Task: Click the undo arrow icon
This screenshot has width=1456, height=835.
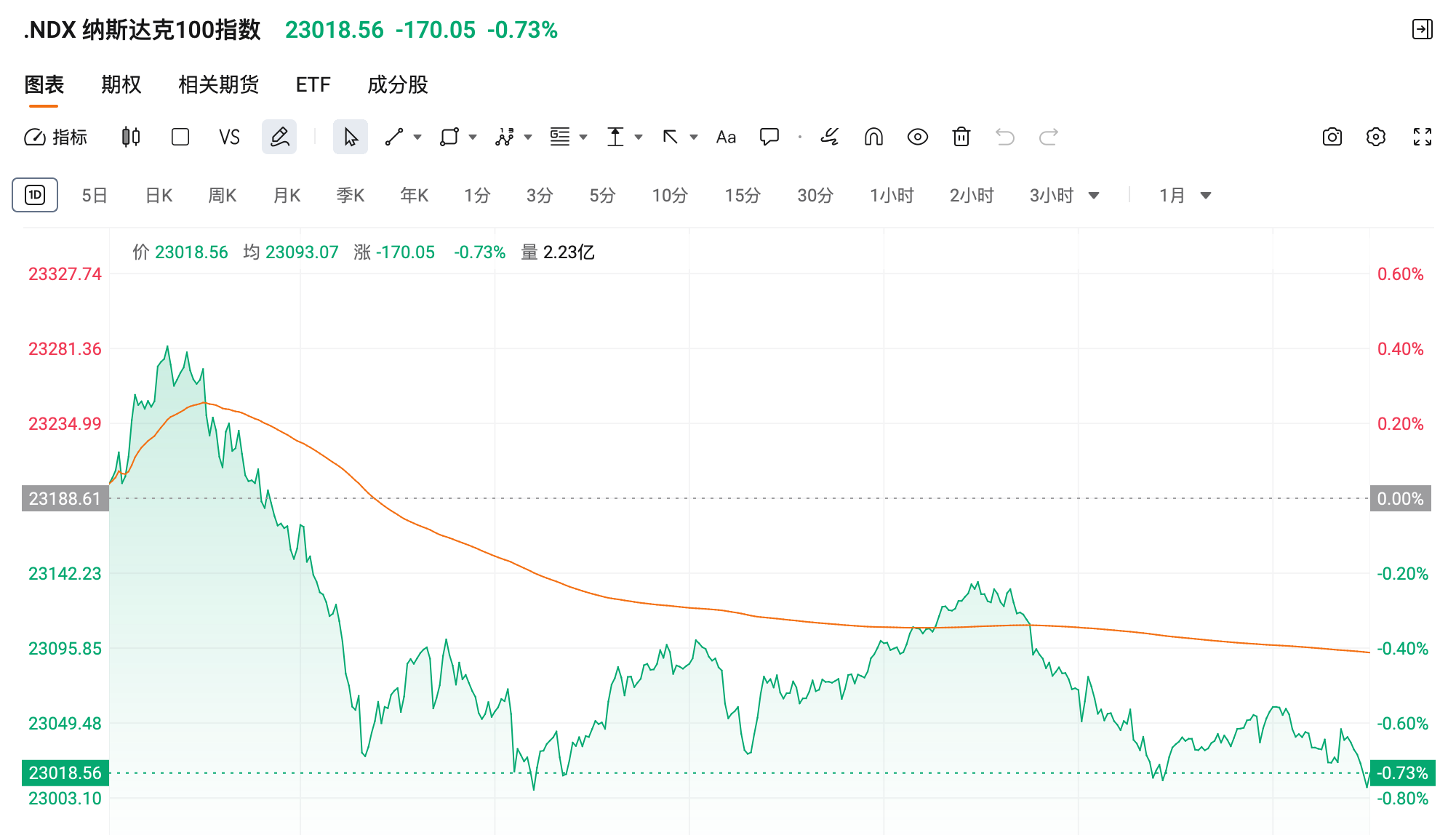Action: click(1005, 137)
